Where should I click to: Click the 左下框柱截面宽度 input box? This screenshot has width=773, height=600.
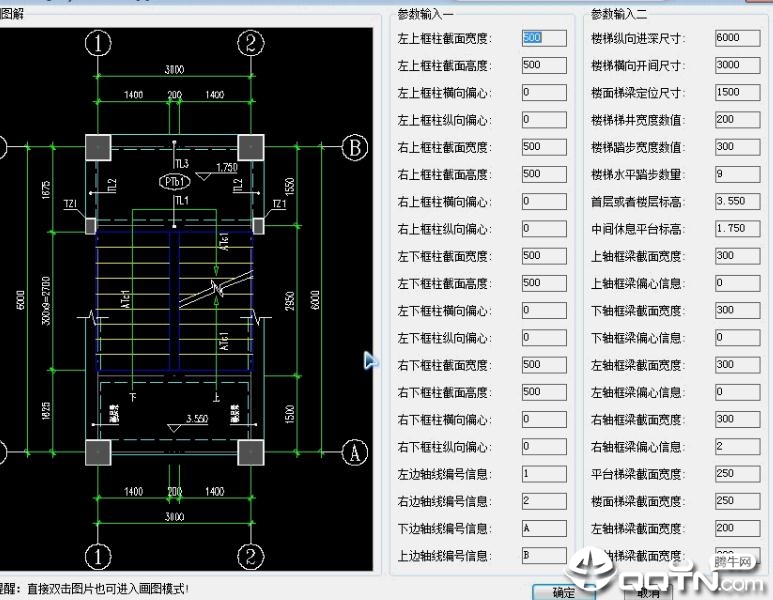click(x=543, y=256)
